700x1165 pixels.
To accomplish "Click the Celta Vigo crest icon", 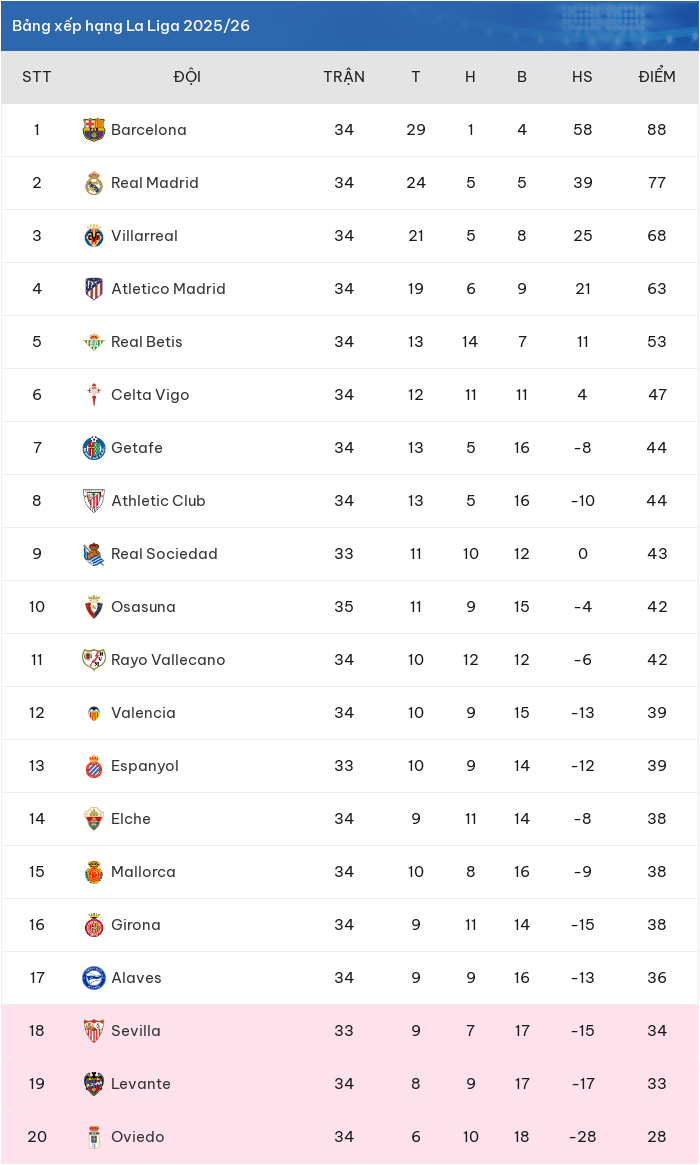I will [94, 395].
